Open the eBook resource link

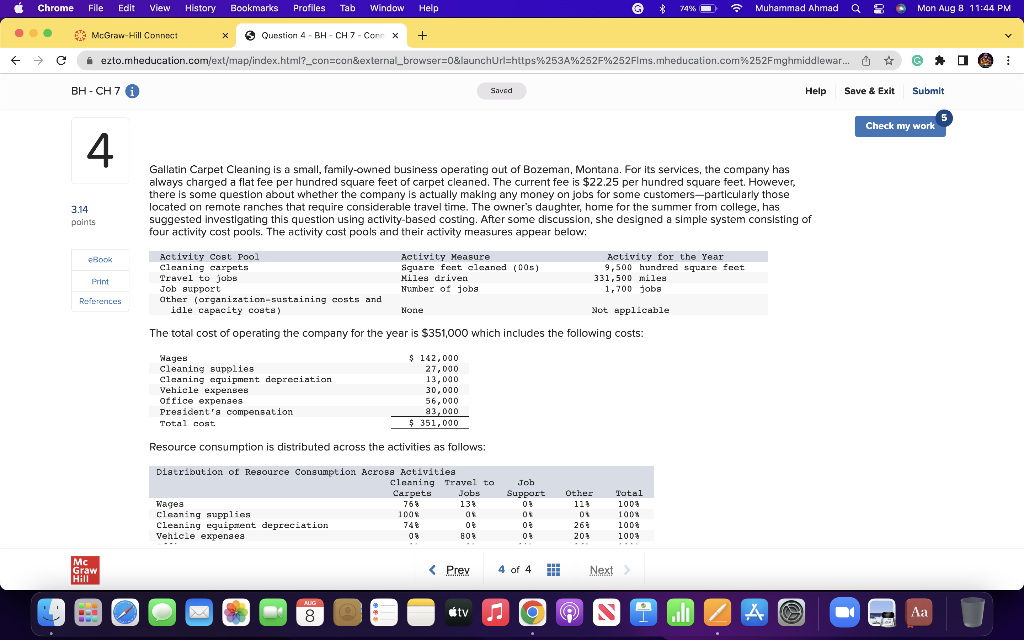coord(100,260)
